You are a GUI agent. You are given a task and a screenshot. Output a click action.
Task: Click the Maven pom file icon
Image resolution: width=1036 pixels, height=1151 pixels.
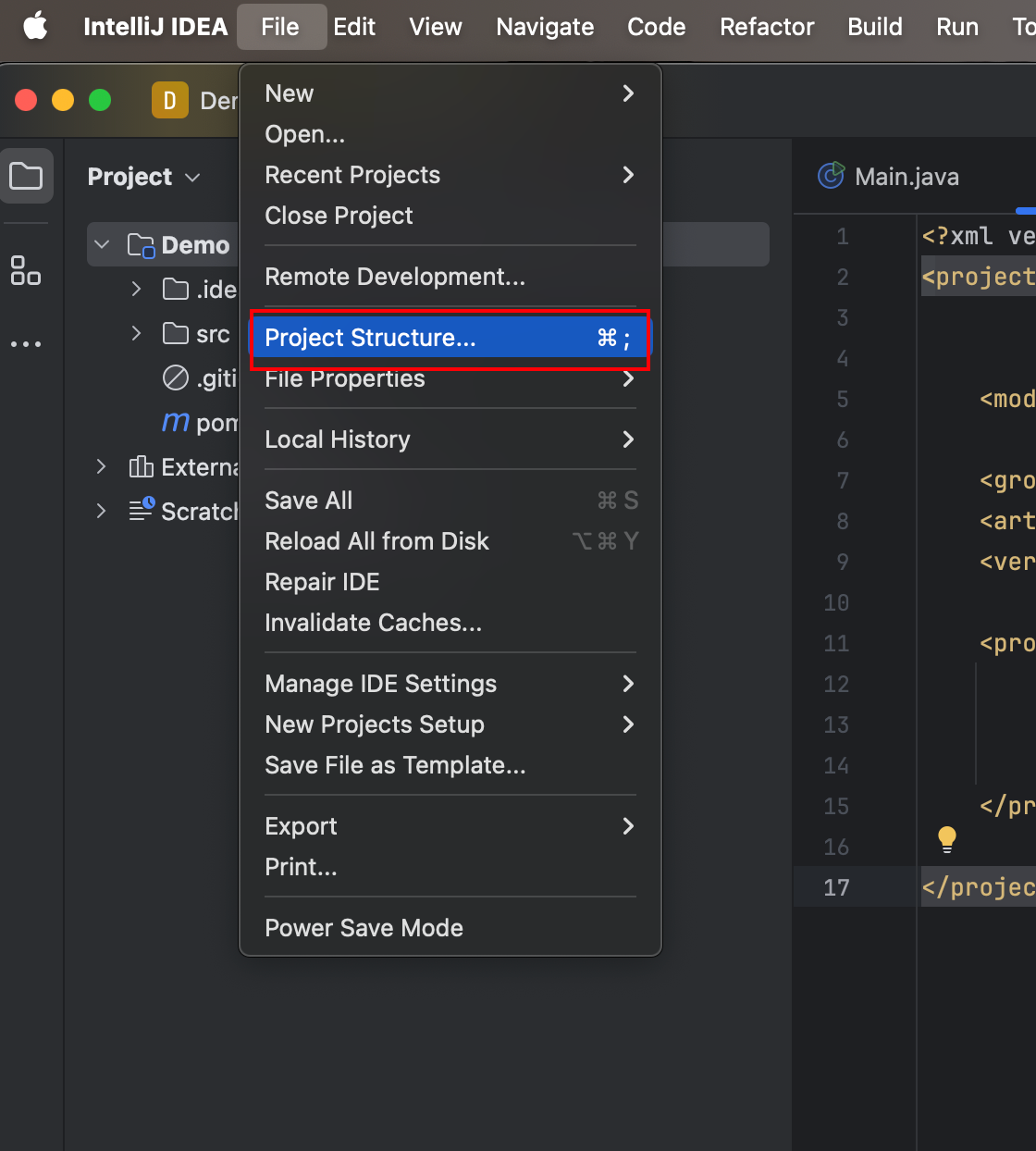tap(175, 423)
